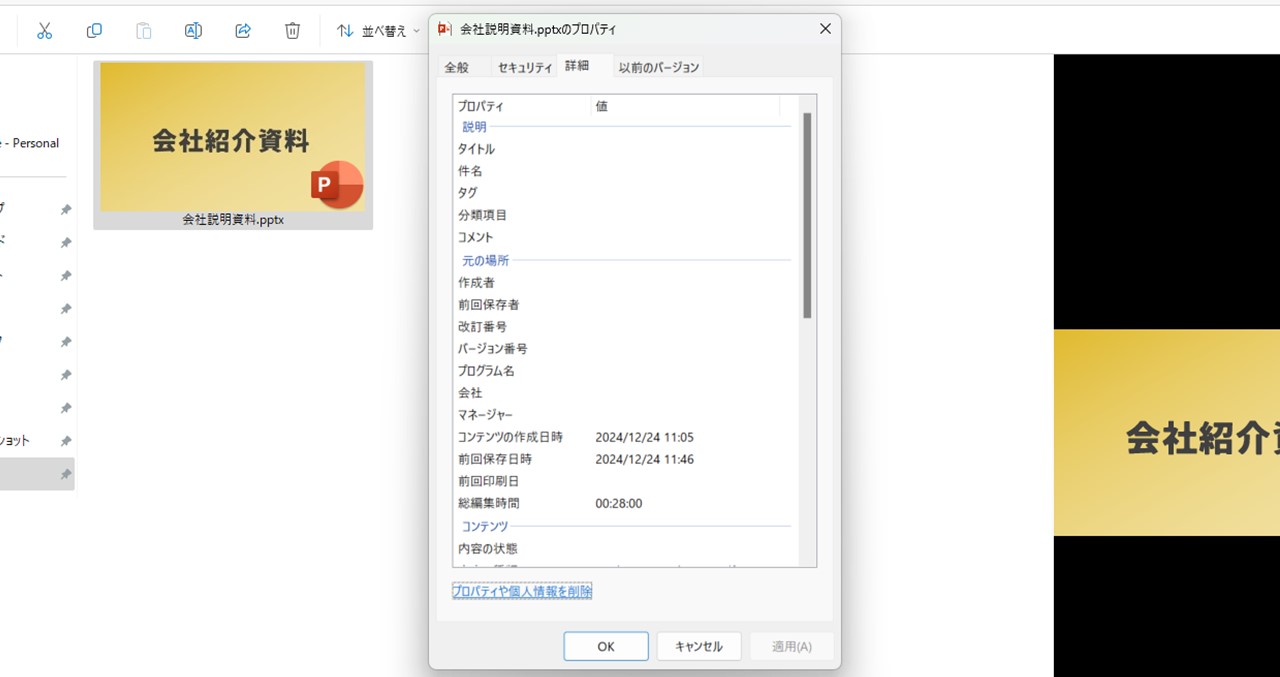The image size is (1280, 677).
Task: Select the 会社説明資料.pptx file thumbnail
Action: click(x=233, y=145)
